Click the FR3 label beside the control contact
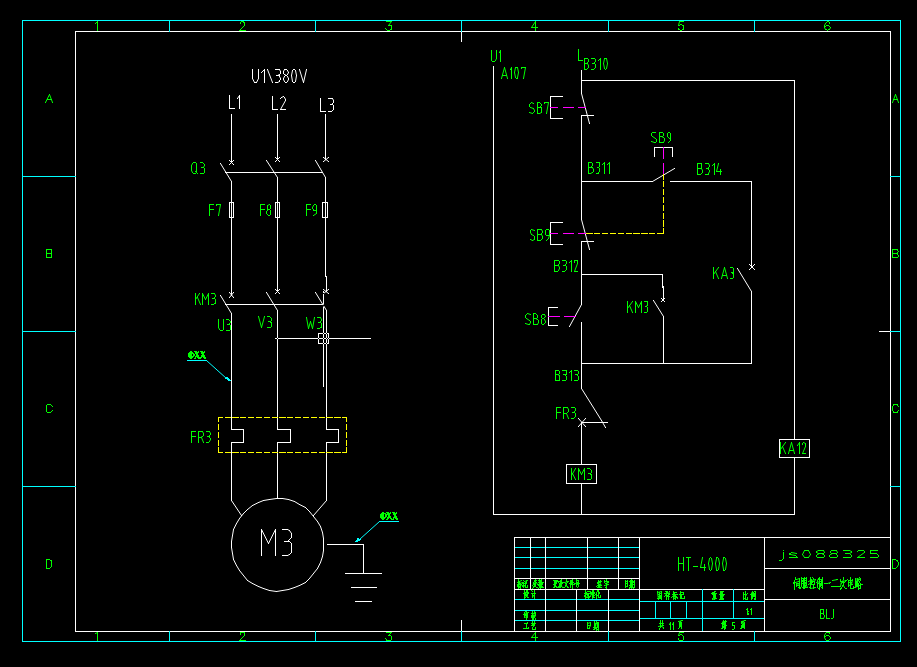The width and height of the screenshot is (917, 667). tap(566, 414)
